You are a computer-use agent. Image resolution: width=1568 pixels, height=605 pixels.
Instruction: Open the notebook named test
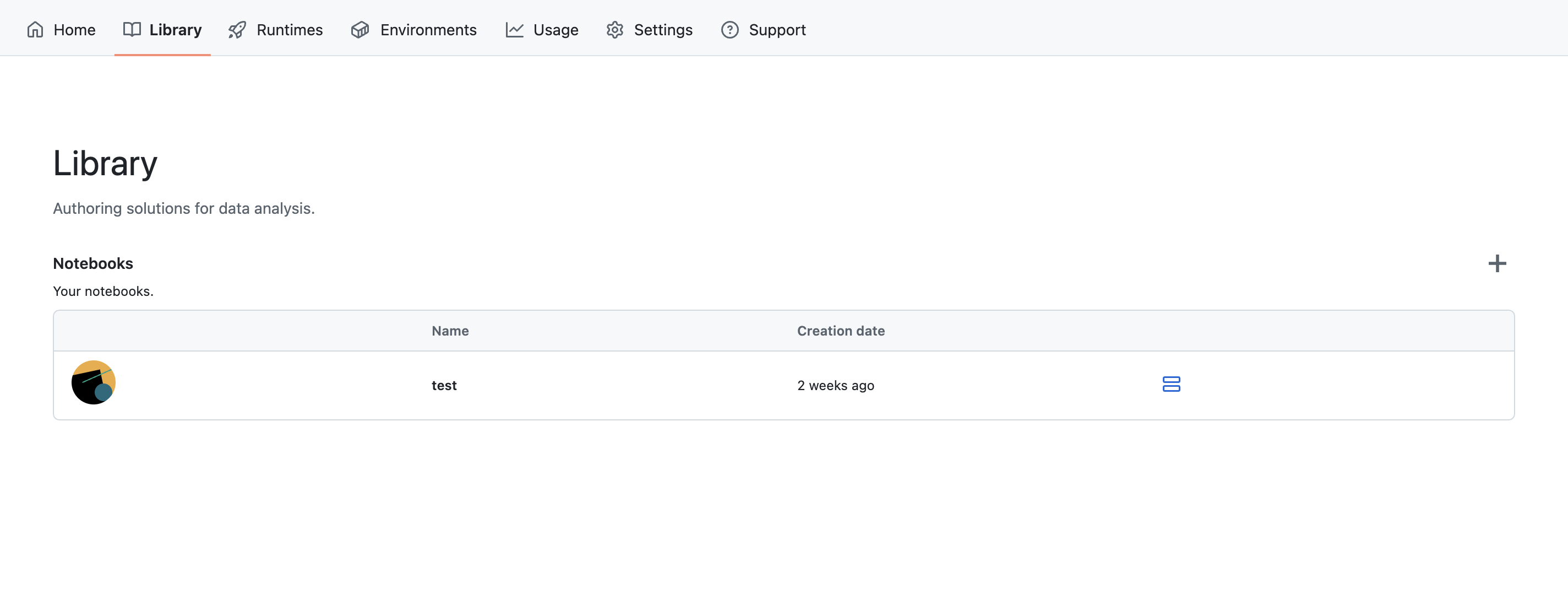point(444,386)
